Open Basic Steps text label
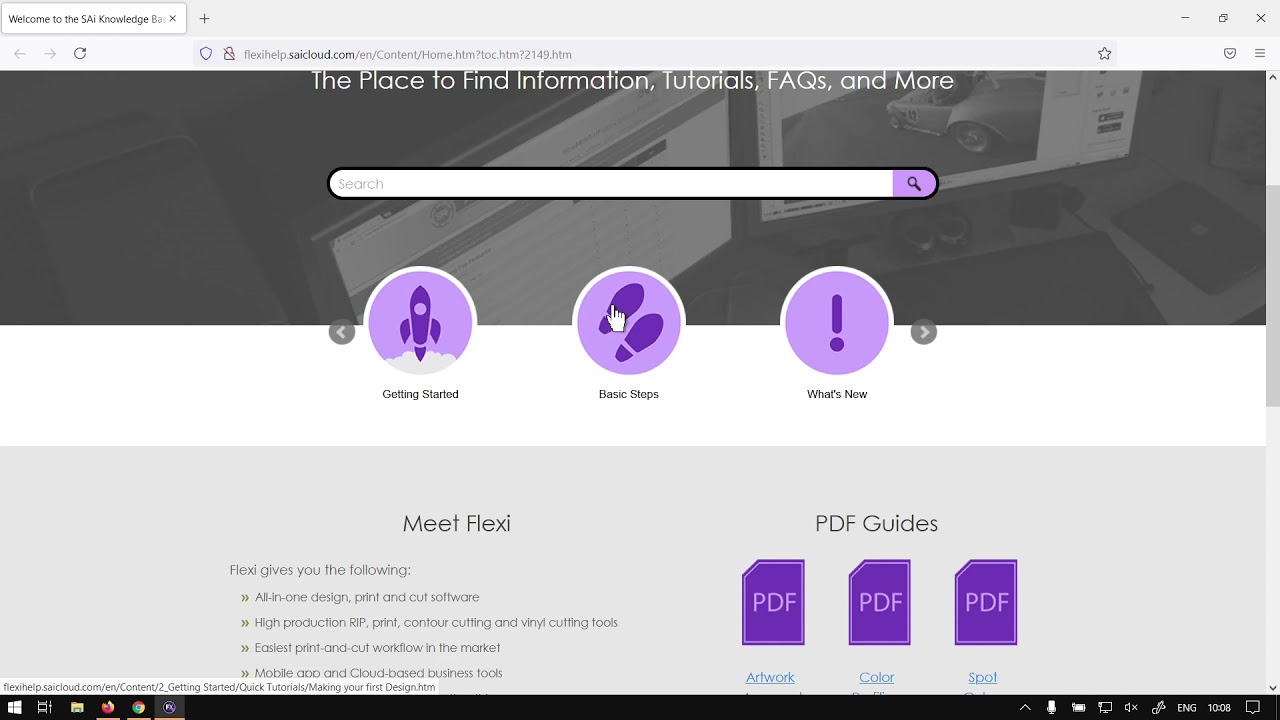 click(x=629, y=394)
